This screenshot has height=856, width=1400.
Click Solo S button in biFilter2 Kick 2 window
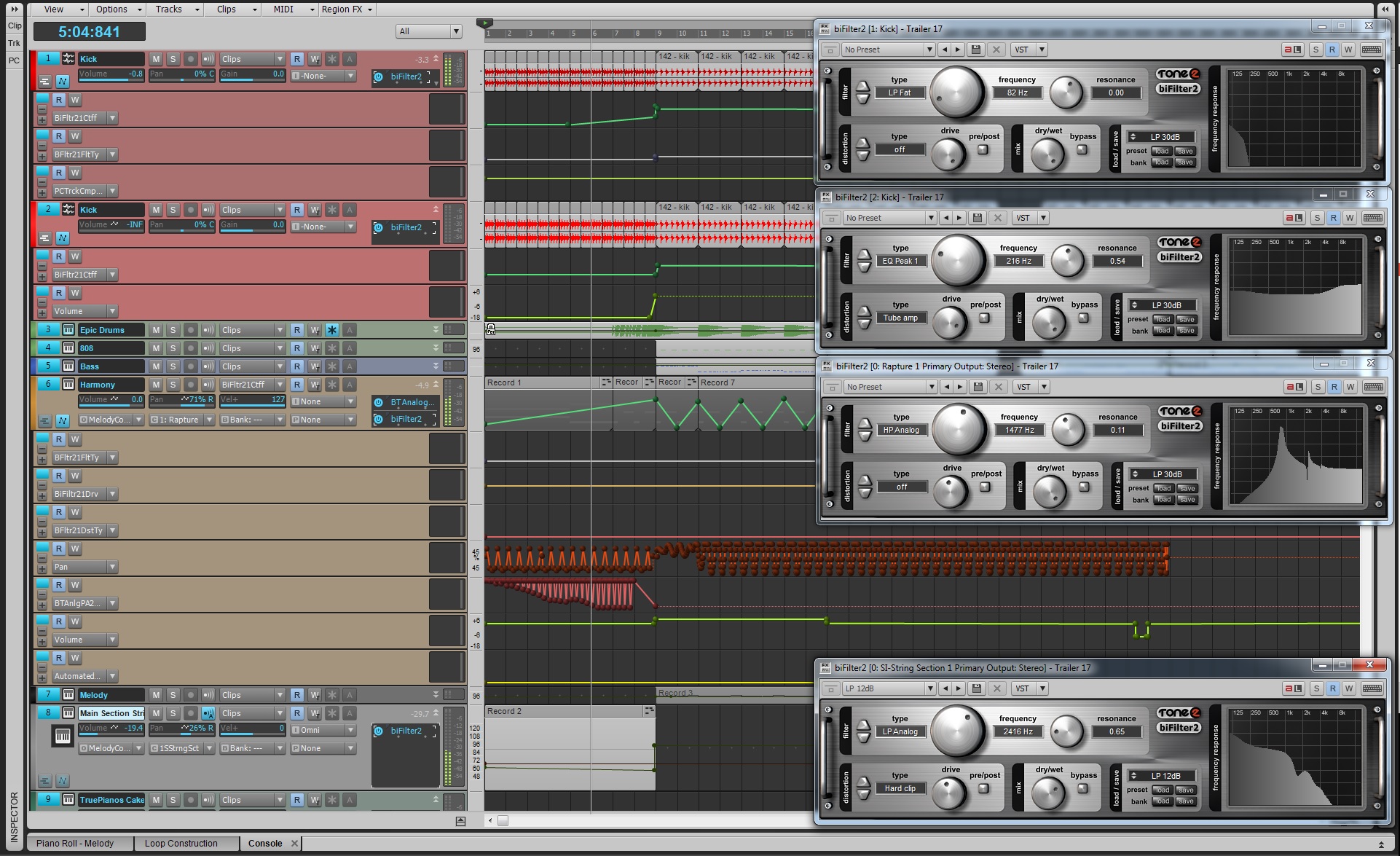(x=1317, y=218)
